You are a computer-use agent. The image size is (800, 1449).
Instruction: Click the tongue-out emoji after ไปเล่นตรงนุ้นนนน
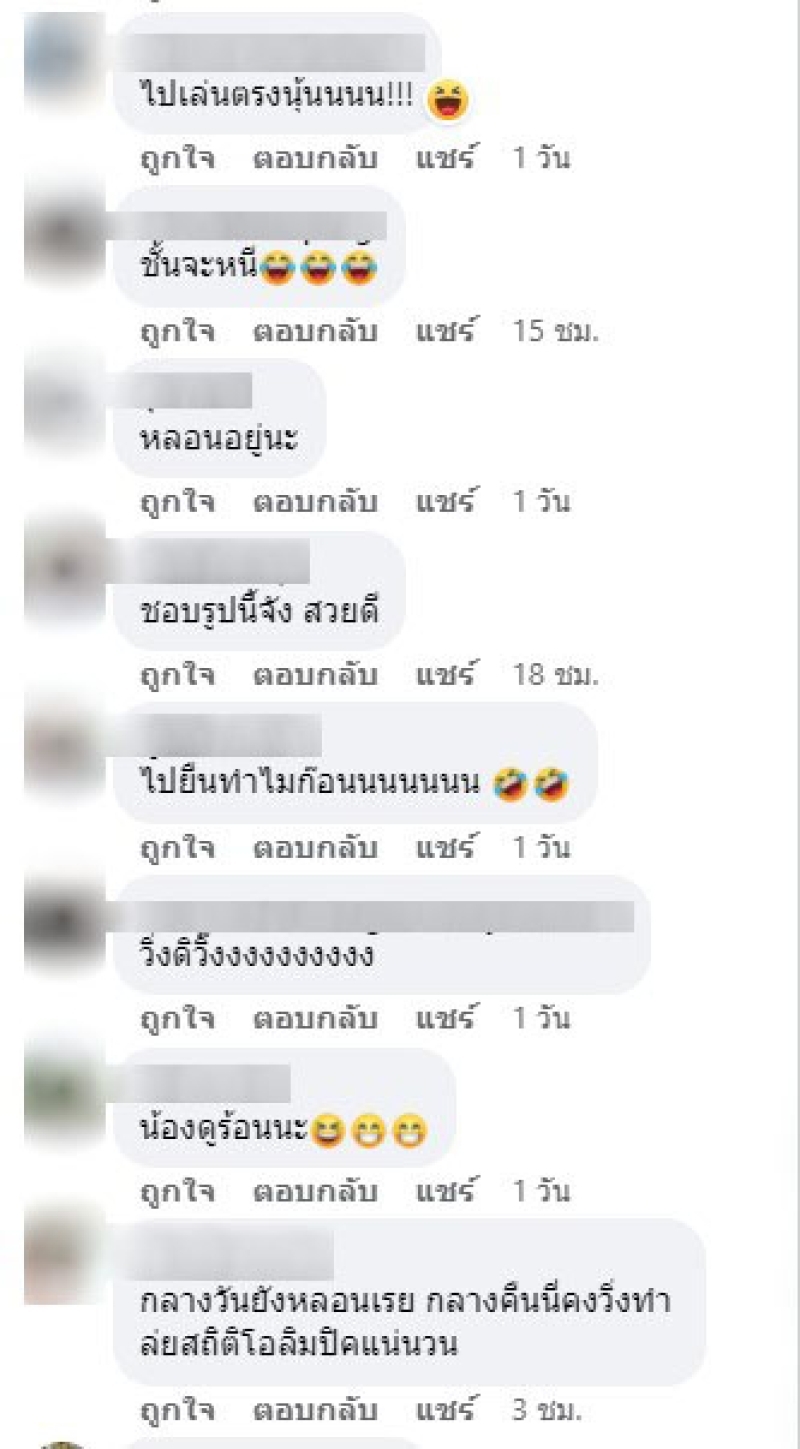tap(448, 100)
